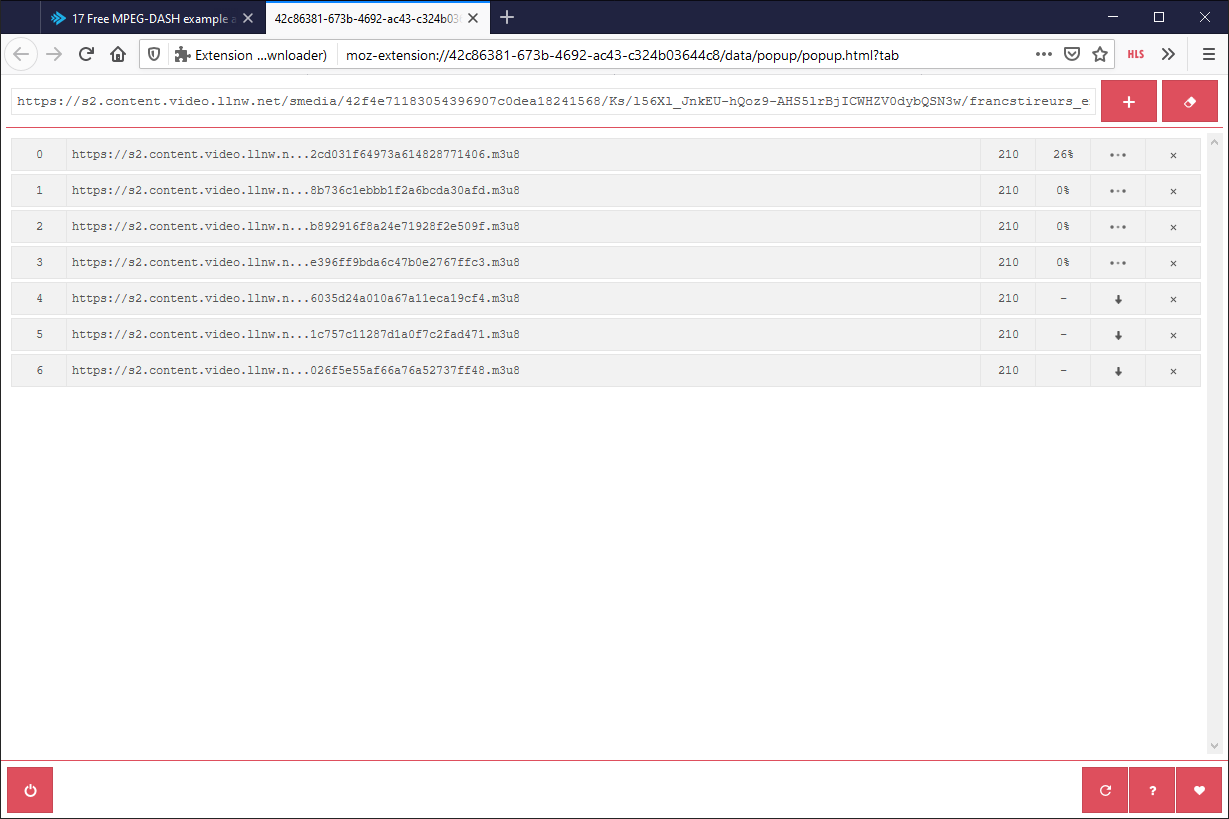The image size is (1229, 819).
Task: Download the row 5 m3u8 stream
Action: (x=1118, y=335)
